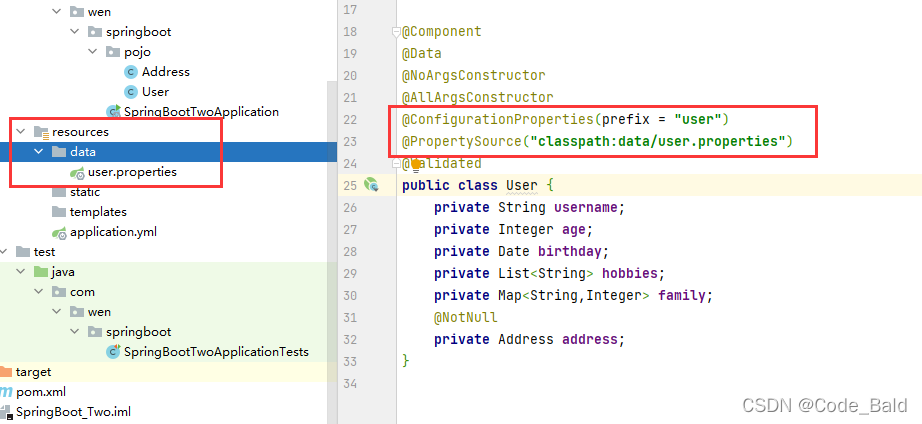This screenshot has height=424, width=922.
Task: Select the target folder name
Action: [34, 372]
